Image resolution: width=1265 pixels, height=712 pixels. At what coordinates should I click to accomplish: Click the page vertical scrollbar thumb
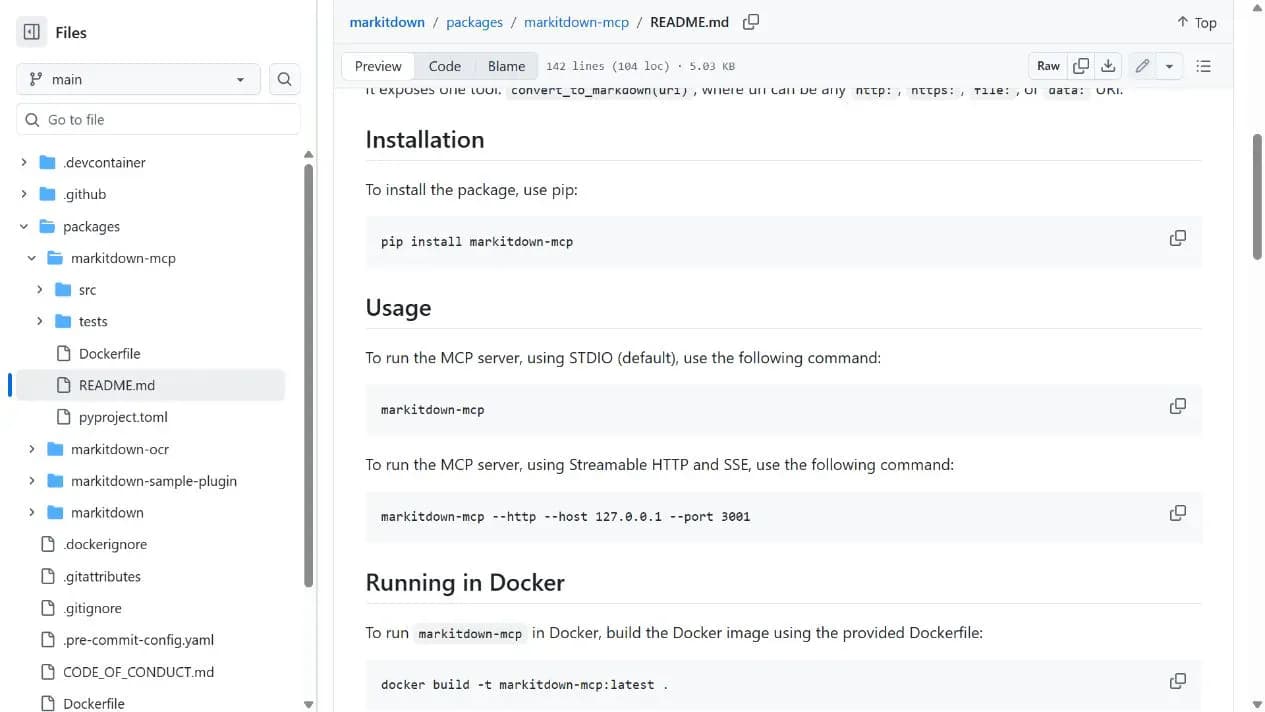1257,196
